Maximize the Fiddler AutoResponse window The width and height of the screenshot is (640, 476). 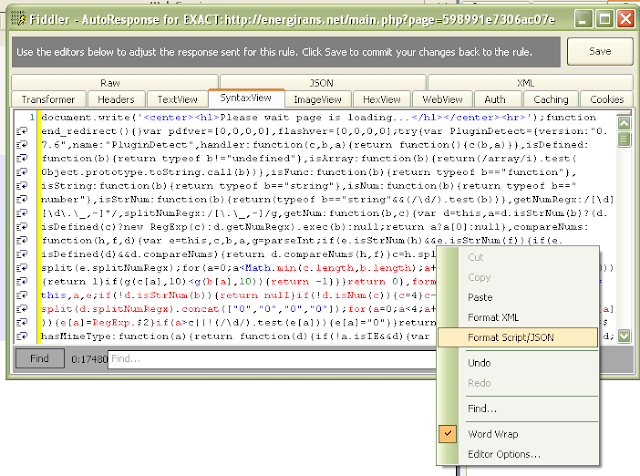(604, 19)
